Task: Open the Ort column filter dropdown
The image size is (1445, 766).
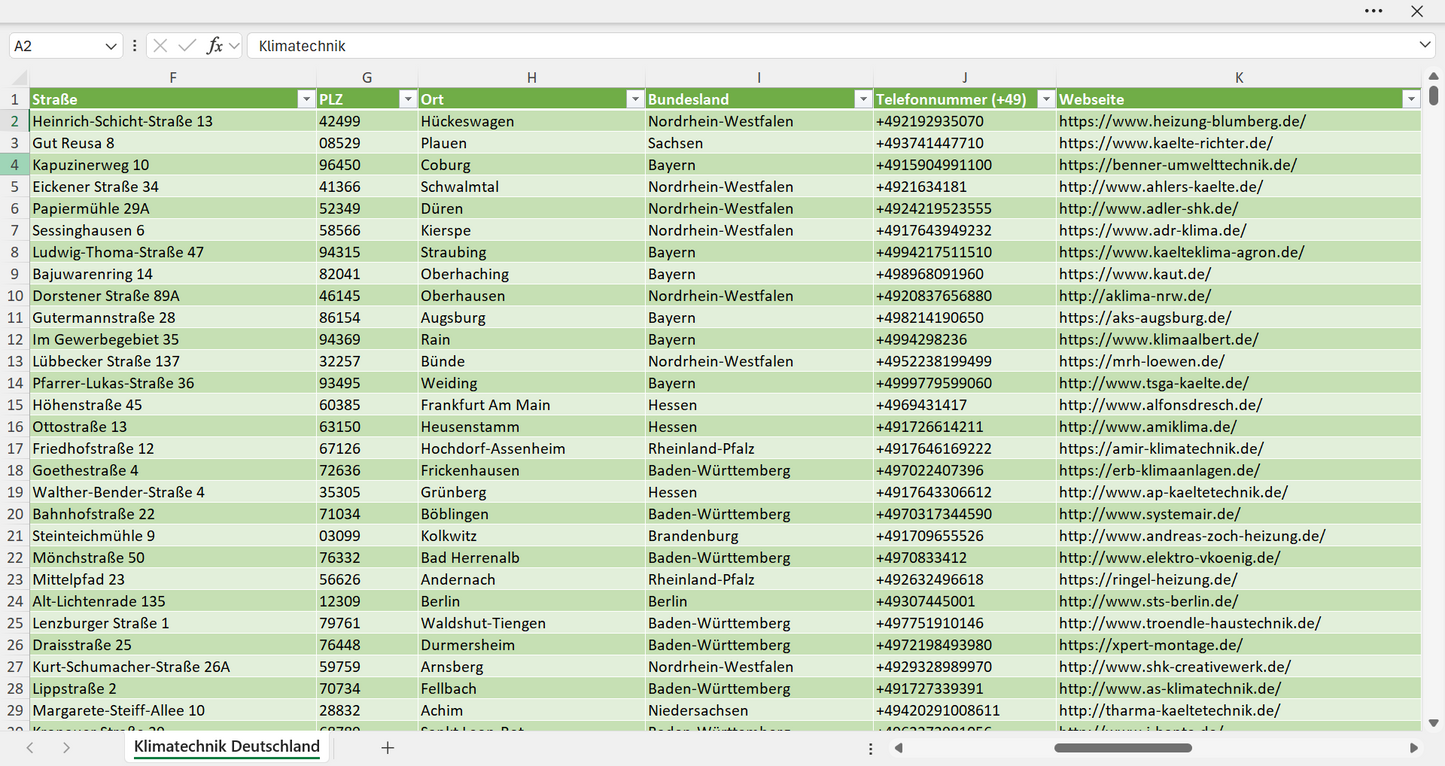Action: point(635,99)
